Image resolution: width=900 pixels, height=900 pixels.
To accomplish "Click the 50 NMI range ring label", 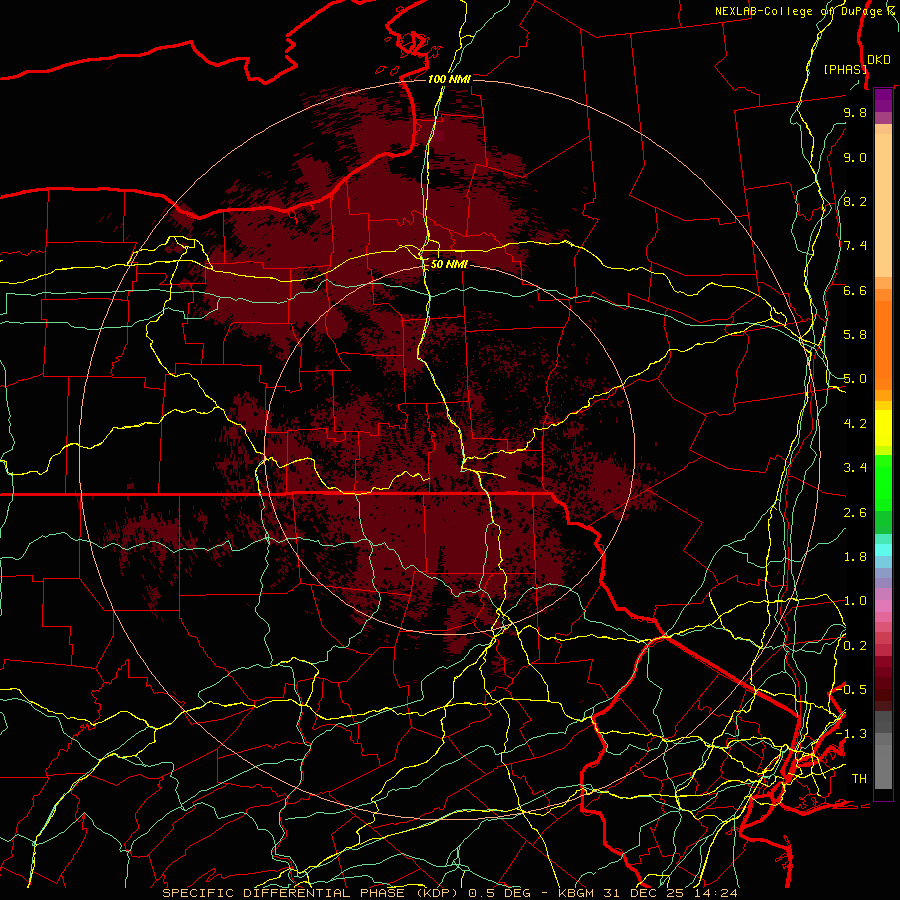I will pyautogui.click(x=449, y=264).
